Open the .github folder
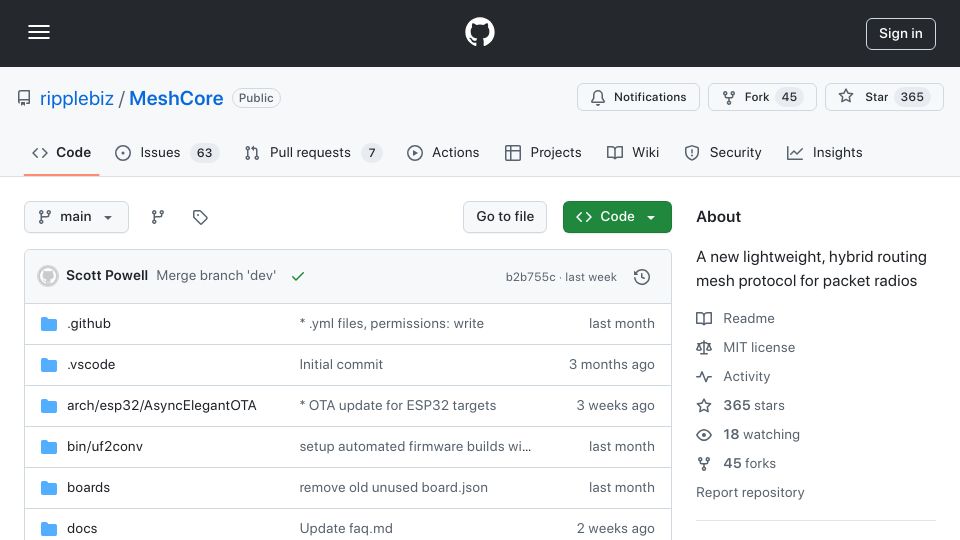 (89, 323)
